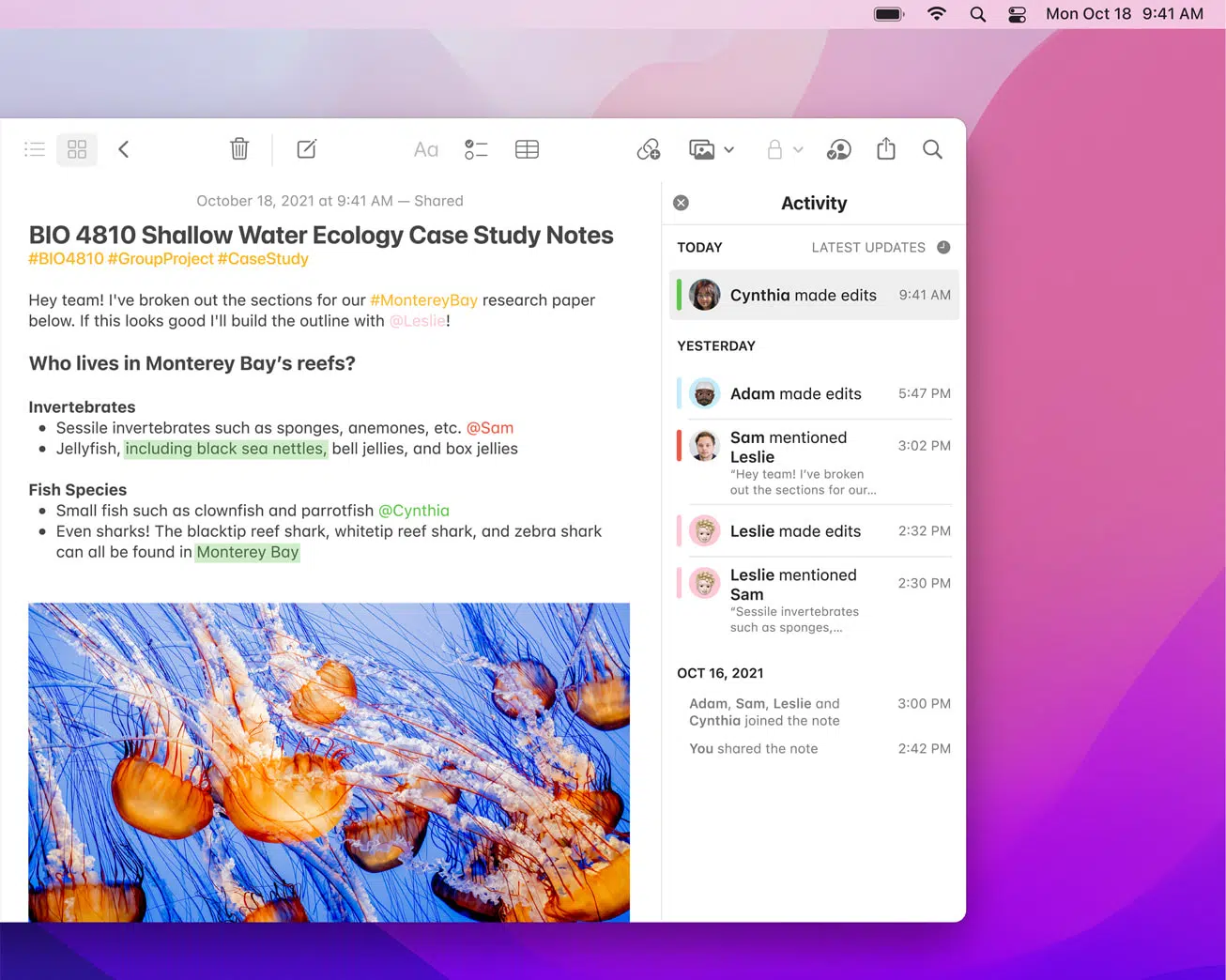Close the Activity panel
This screenshot has width=1226, height=980.
682,203
